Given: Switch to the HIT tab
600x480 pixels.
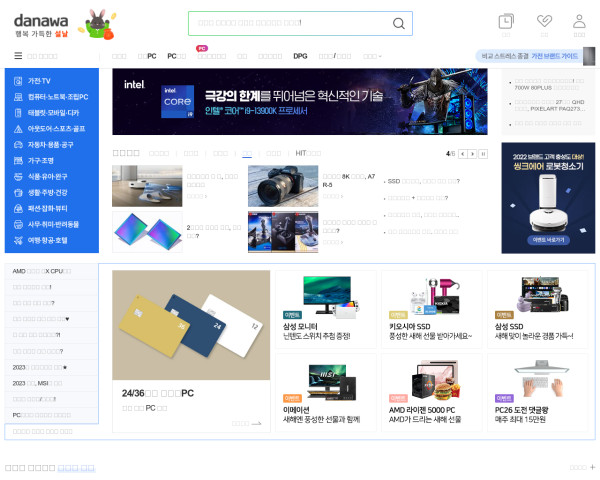Looking at the screenshot, I should click(301, 153).
